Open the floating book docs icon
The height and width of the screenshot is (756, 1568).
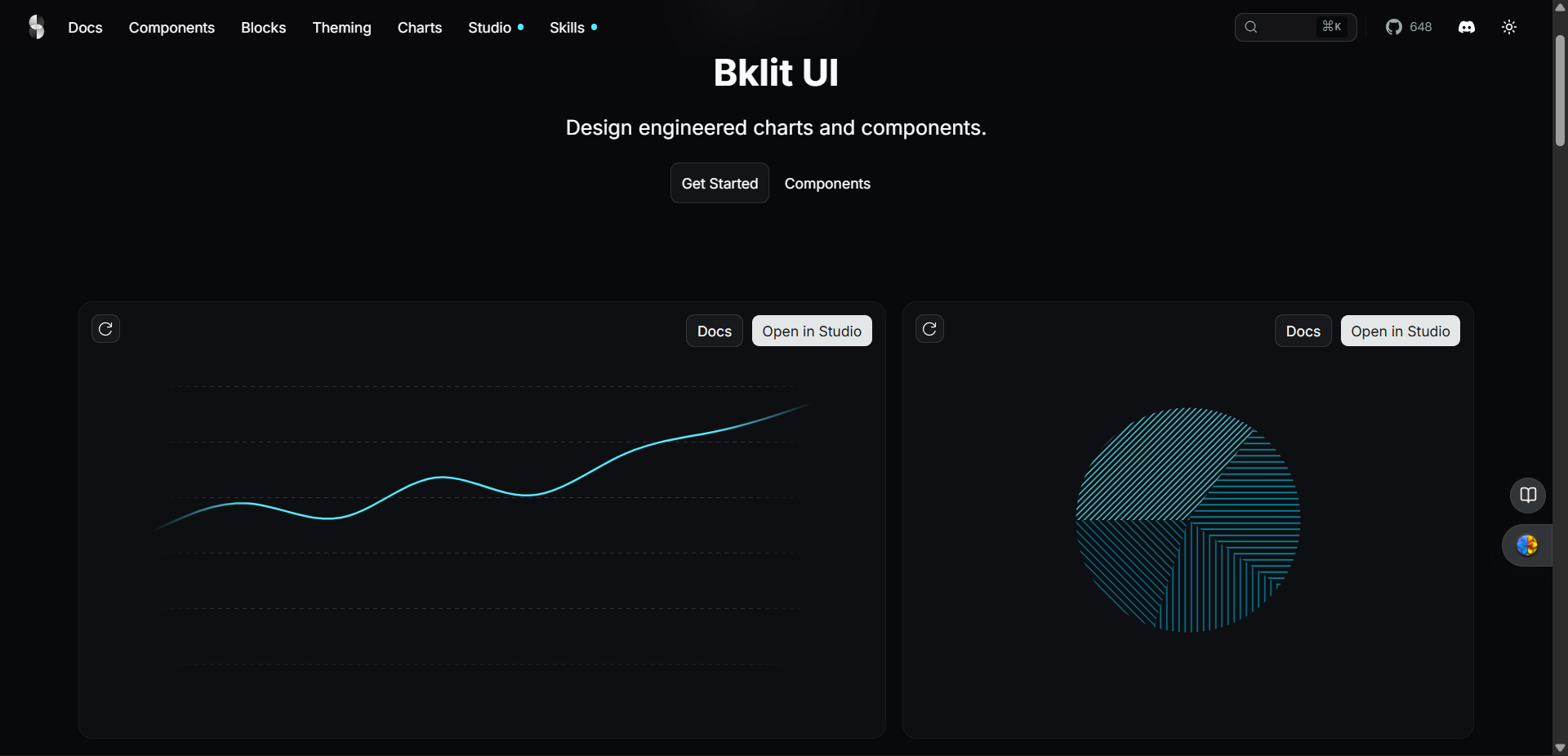1528,495
